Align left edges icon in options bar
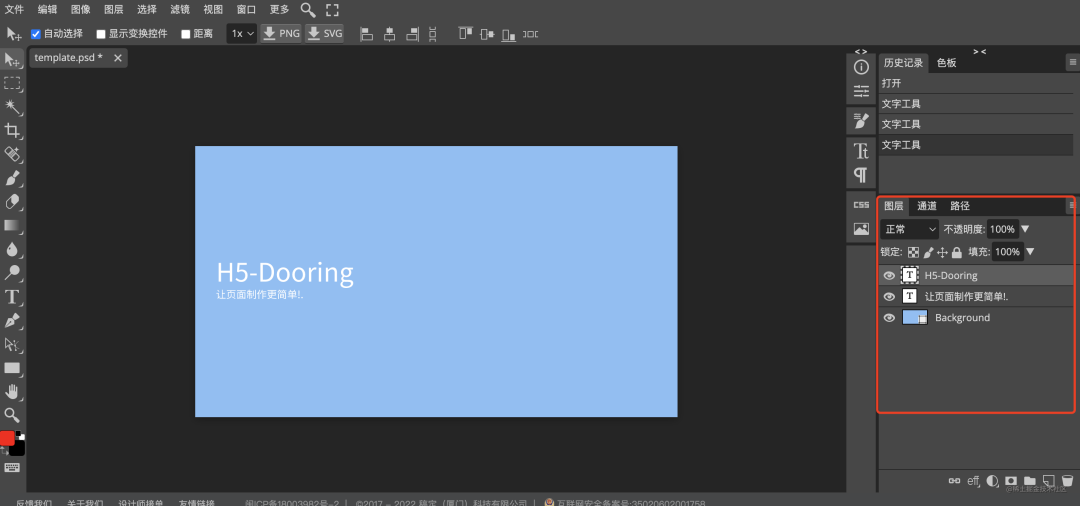 click(367, 33)
